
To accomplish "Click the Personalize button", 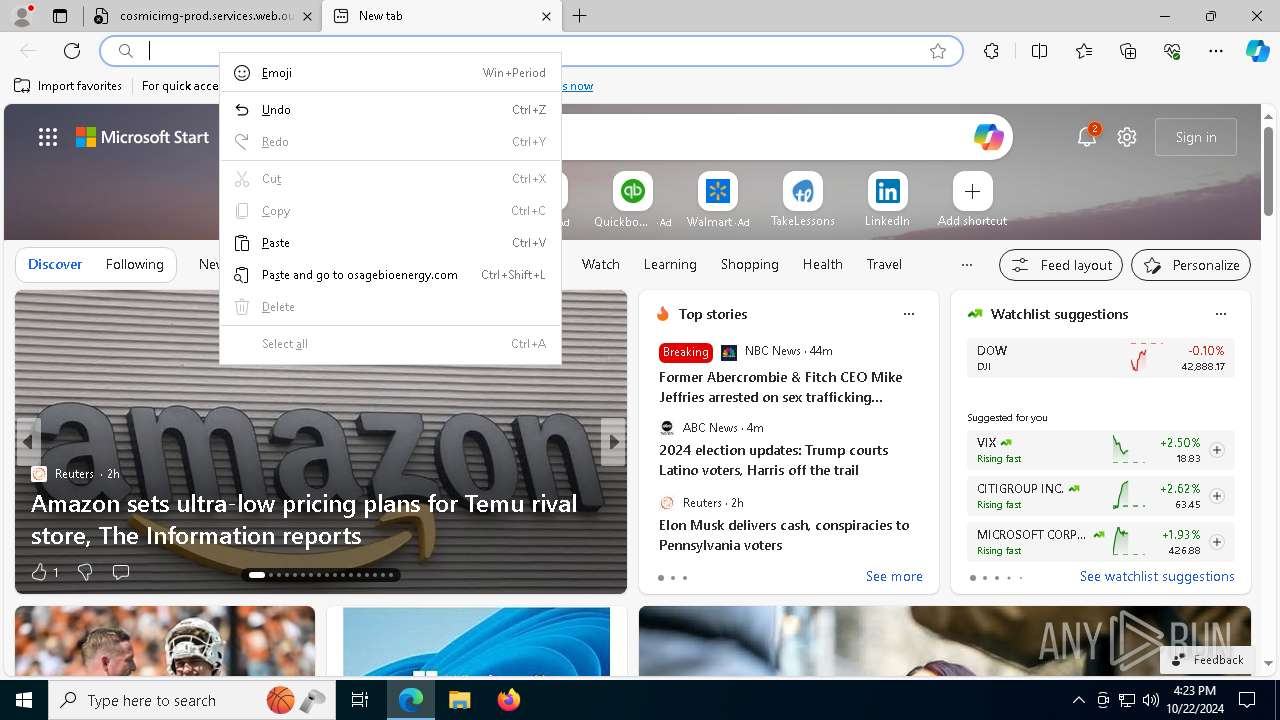I will (1191, 265).
